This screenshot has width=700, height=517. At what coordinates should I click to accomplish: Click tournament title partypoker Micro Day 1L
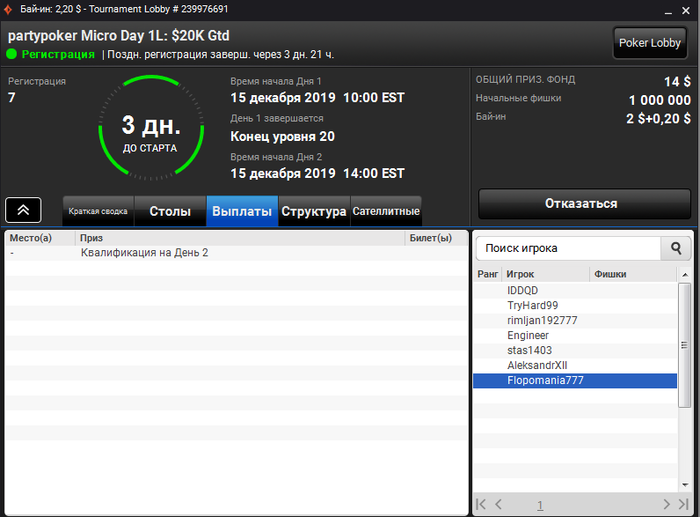pos(119,36)
